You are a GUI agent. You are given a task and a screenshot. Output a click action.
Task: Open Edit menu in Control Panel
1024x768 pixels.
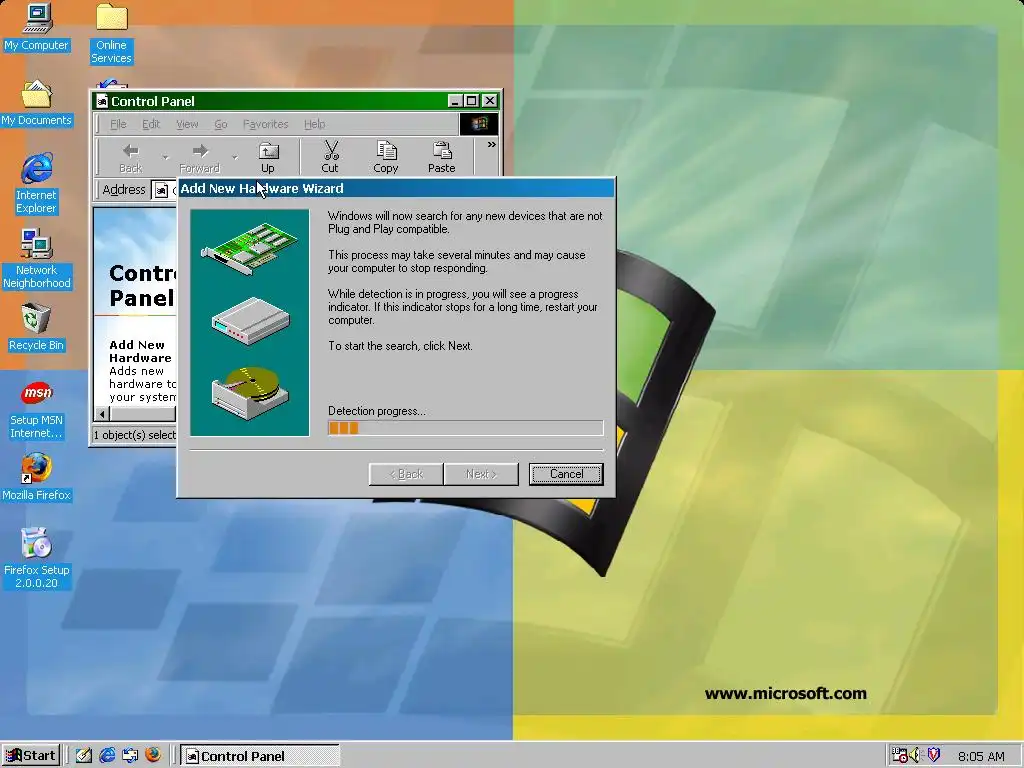click(x=151, y=124)
